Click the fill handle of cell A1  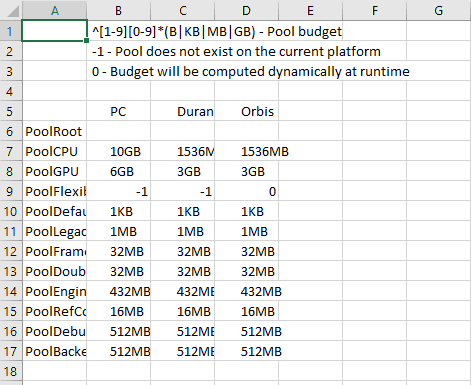(86, 40)
